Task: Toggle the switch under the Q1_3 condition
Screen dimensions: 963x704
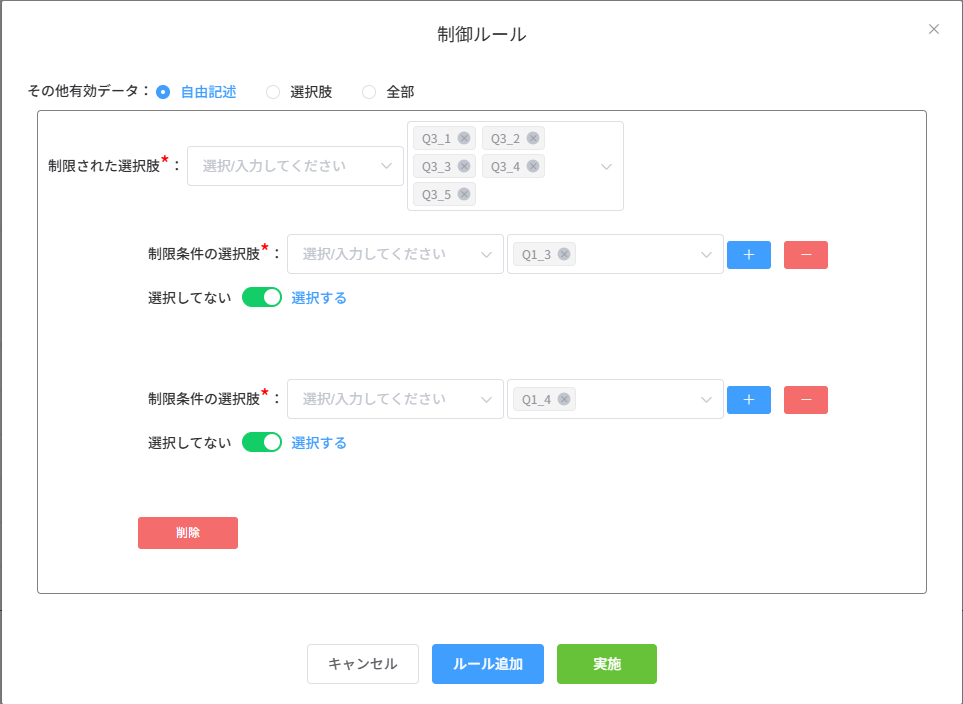Action: (x=262, y=298)
